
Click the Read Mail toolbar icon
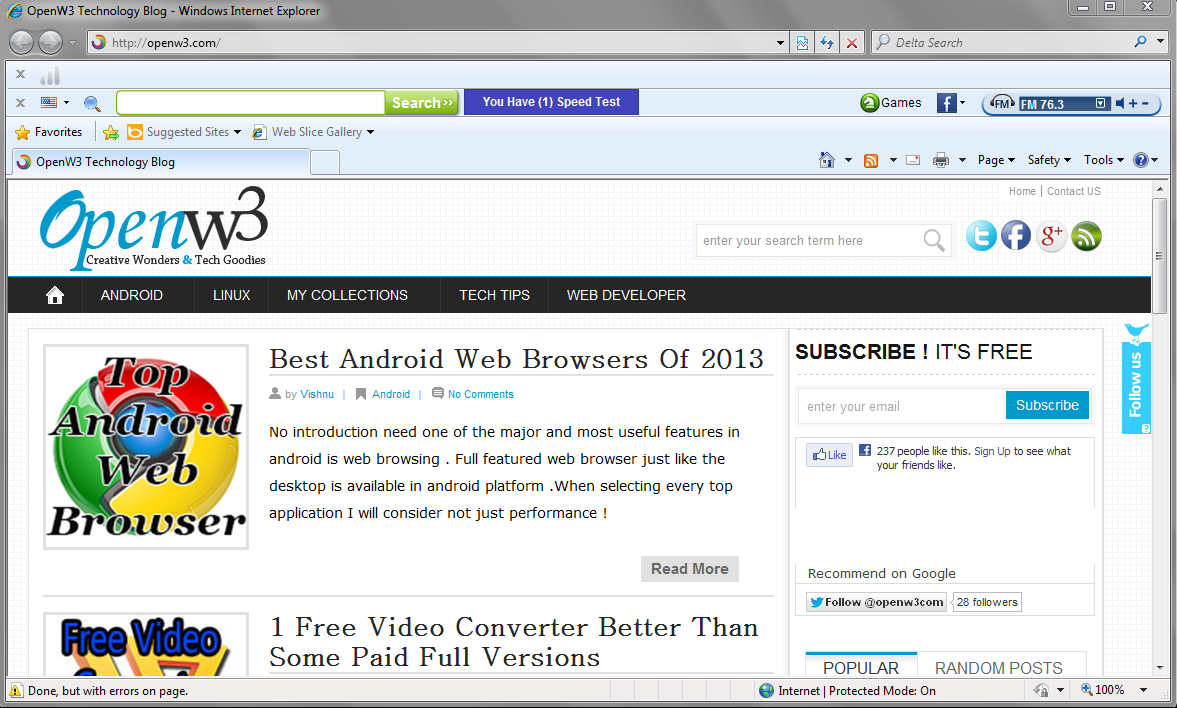click(913, 160)
